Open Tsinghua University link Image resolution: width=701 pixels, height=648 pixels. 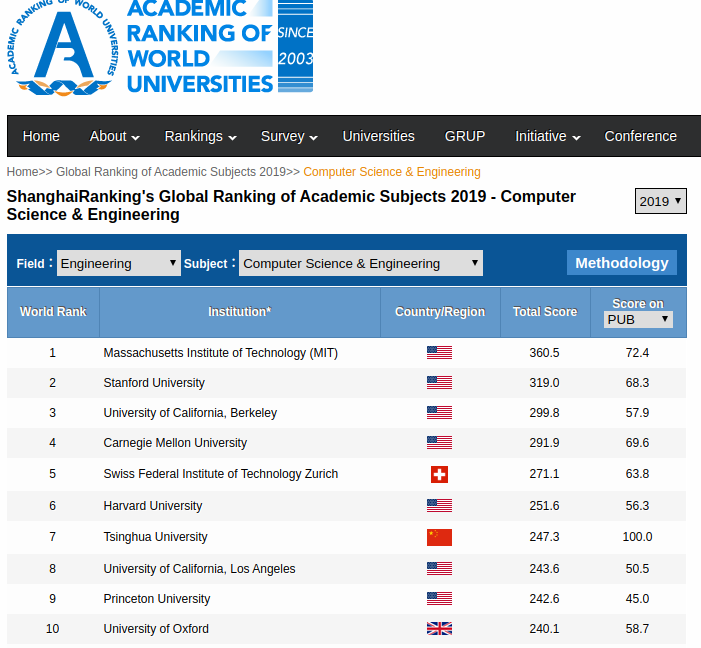tap(155, 537)
